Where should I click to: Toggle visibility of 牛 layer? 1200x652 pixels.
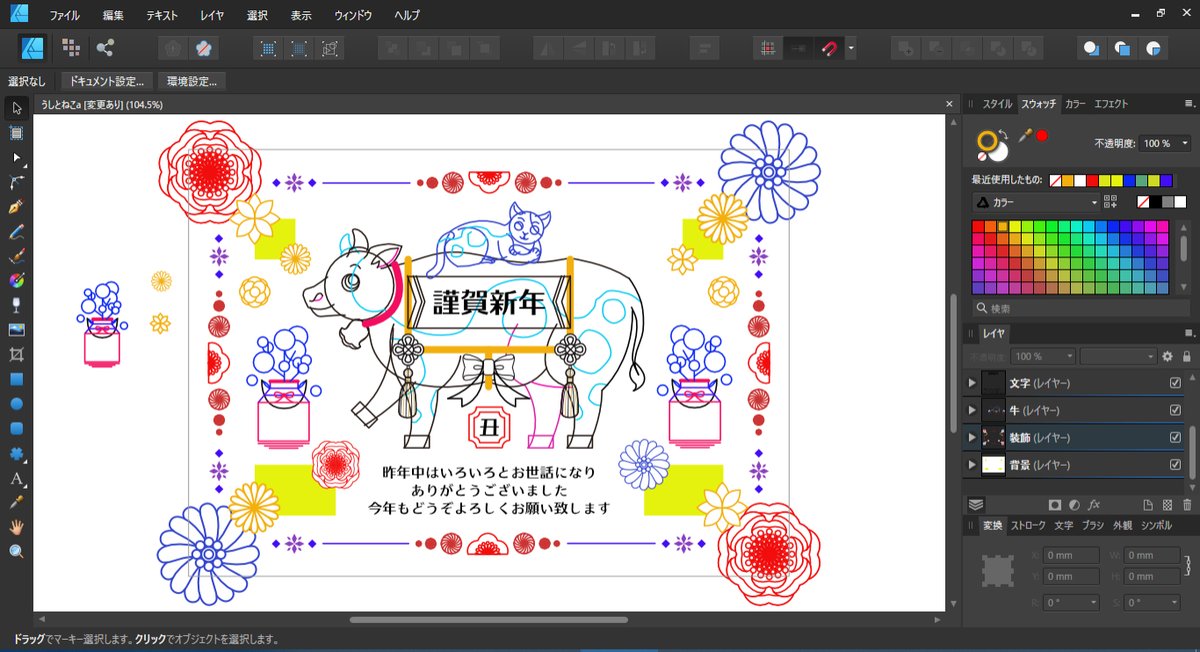tap(1175, 410)
